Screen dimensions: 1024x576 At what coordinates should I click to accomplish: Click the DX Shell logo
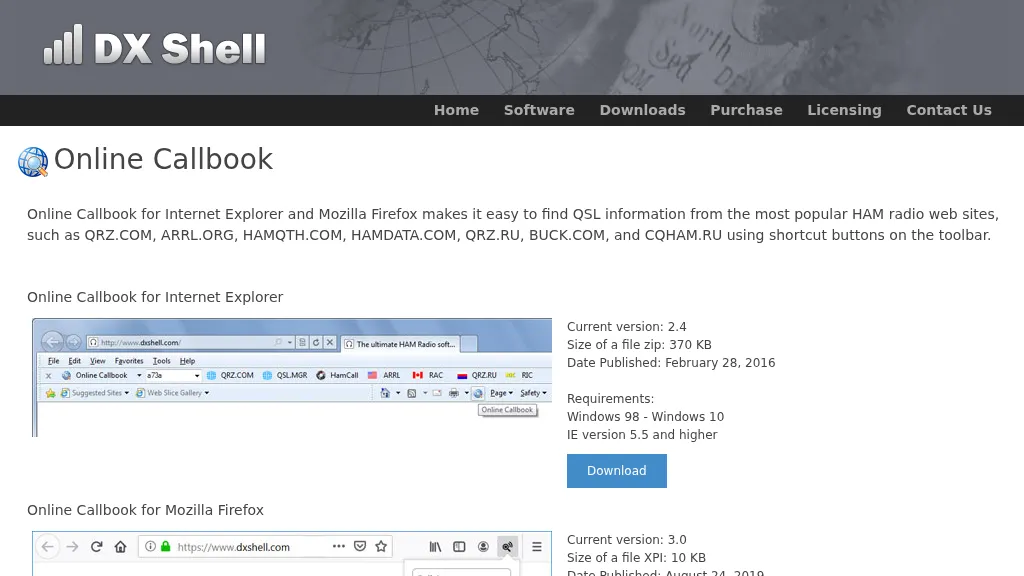tap(155, 46)
